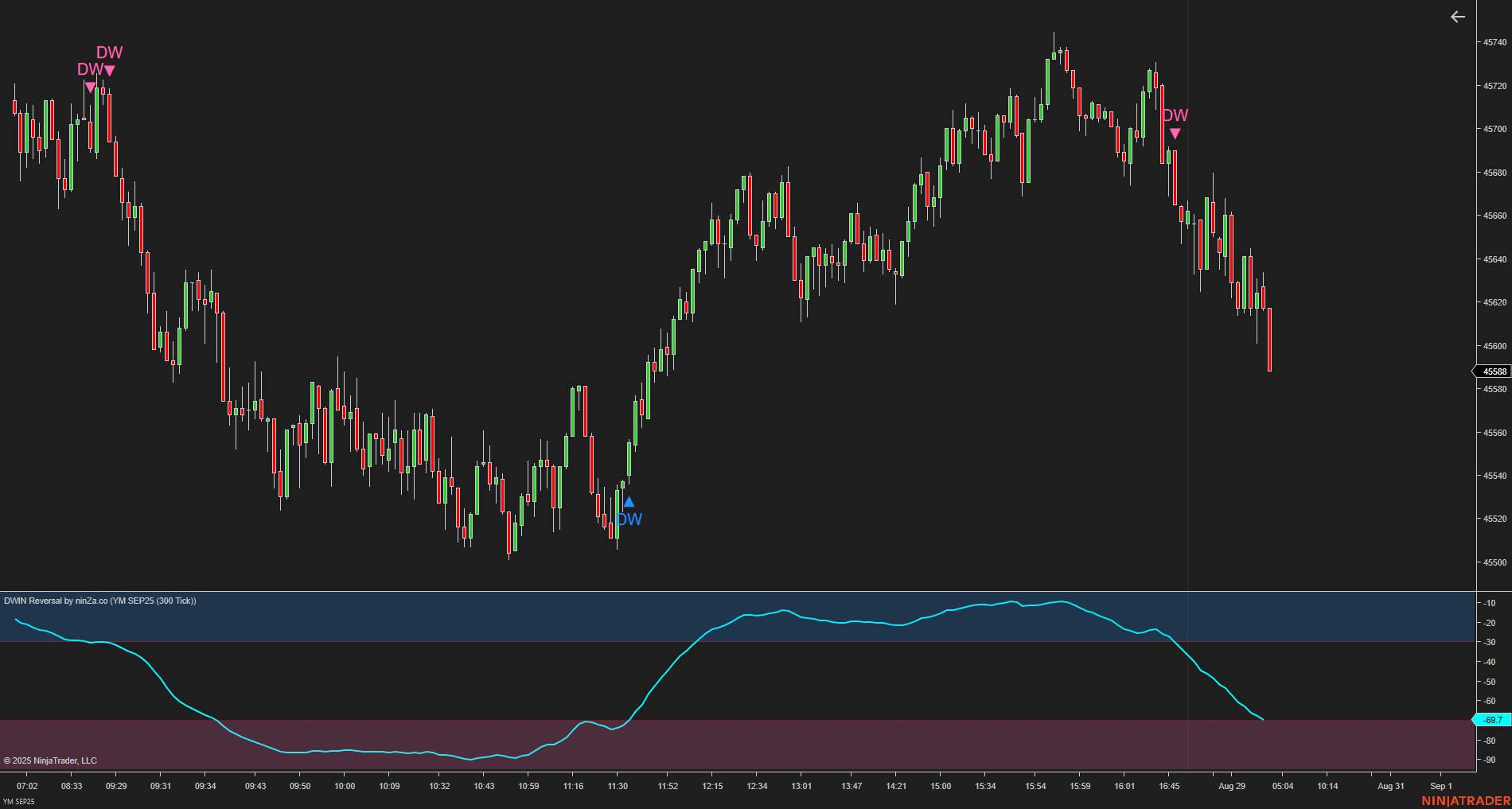Click the Aug 29 label on the time axis

click(1233, 786)
